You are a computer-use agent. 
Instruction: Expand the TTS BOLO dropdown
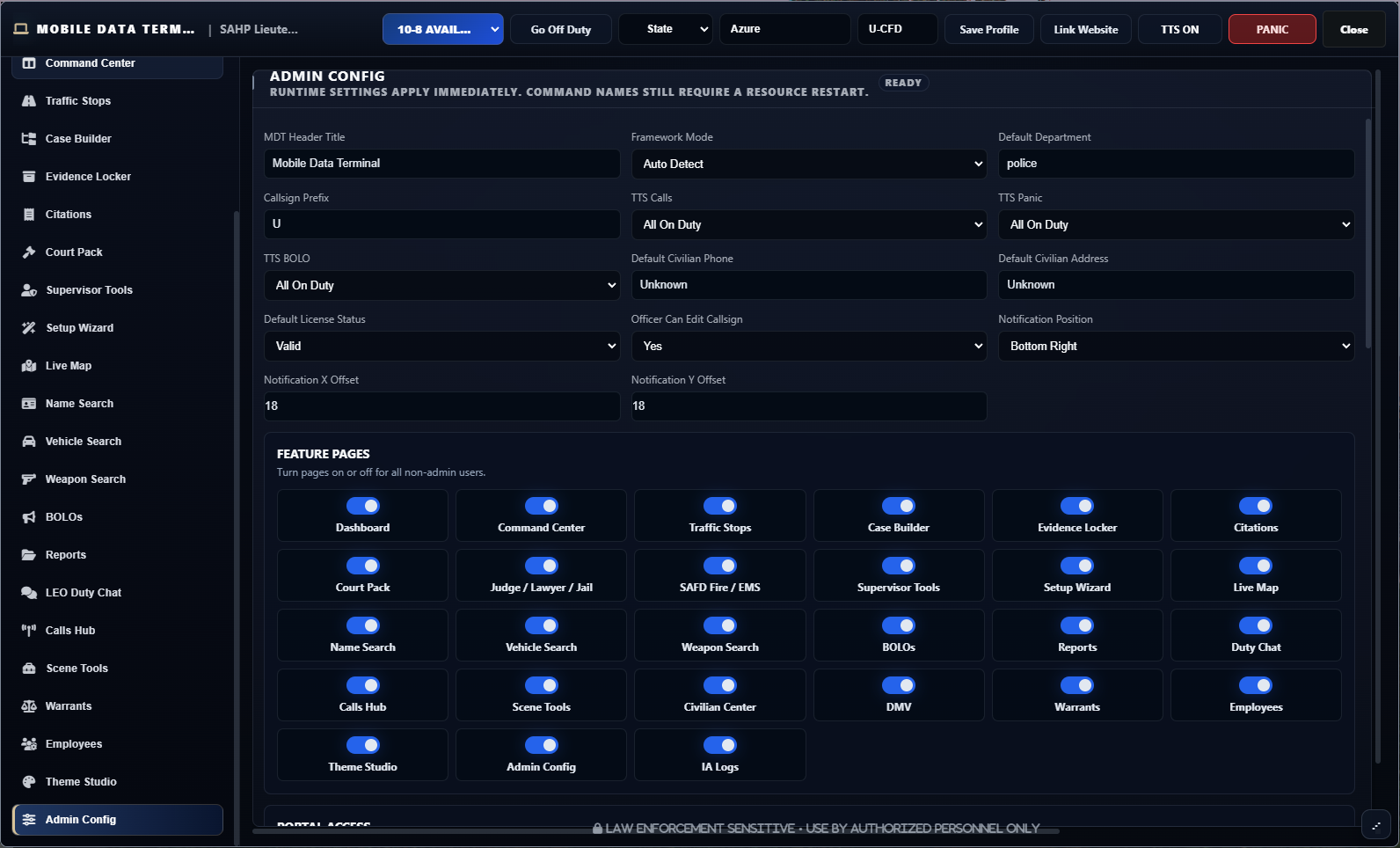(x=442, y=285)
